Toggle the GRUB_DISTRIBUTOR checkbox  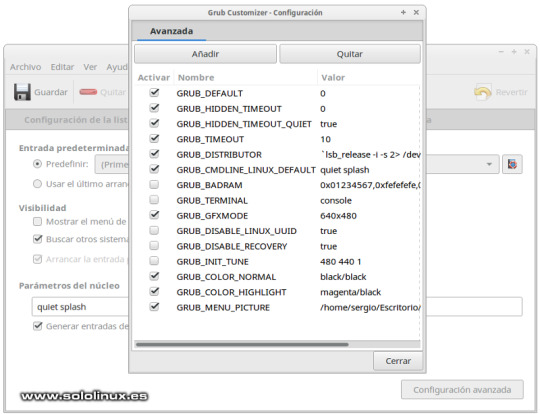pyautogui.click(x=154, y=154)
